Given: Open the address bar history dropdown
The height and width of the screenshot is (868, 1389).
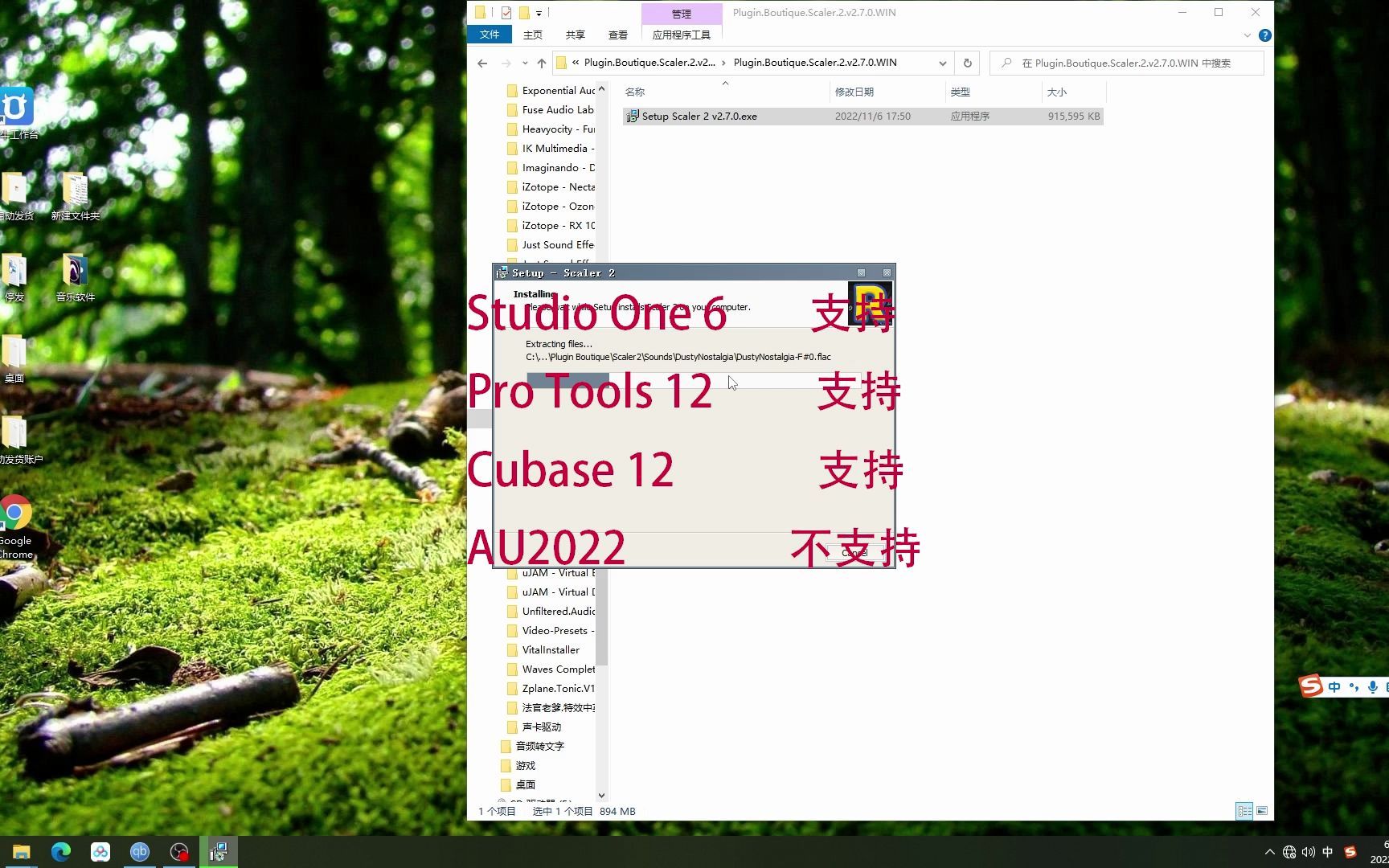Looking at the screenshot, I should coord(942,63).
